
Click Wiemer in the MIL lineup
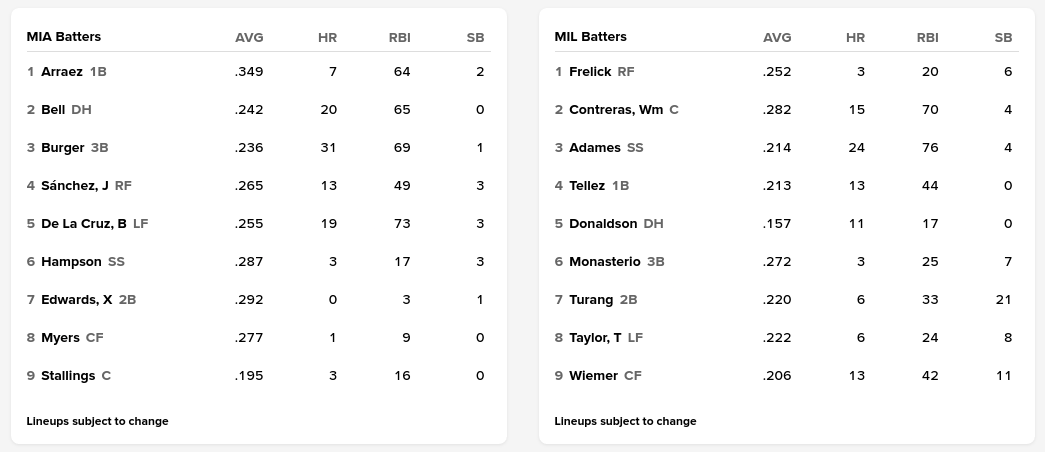coord(593,376)
